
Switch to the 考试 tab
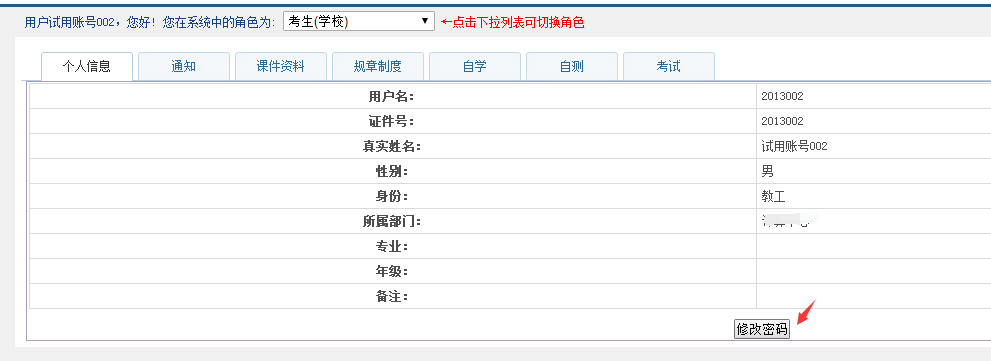coord(669,66)
